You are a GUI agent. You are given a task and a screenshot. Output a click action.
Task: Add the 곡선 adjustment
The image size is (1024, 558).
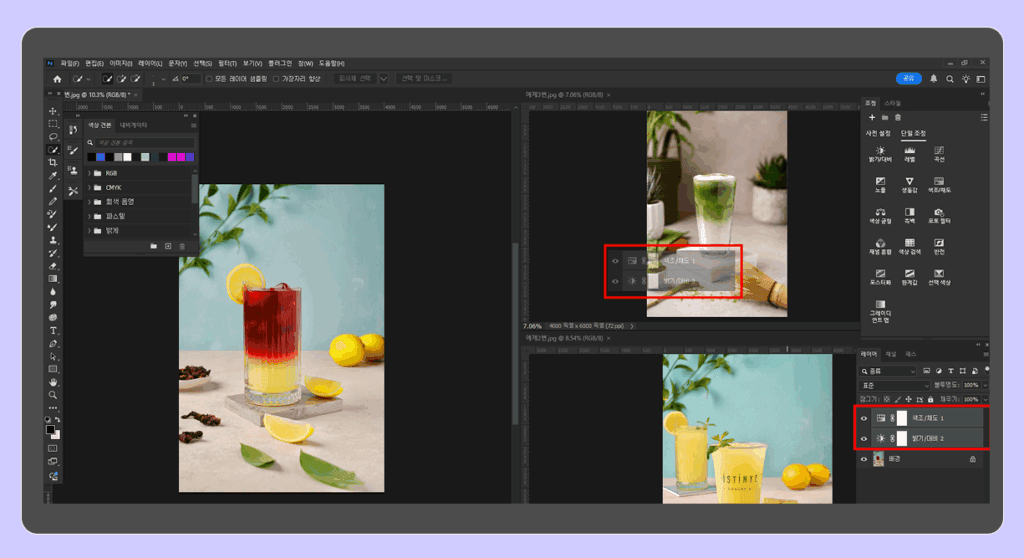pos(938,154)
